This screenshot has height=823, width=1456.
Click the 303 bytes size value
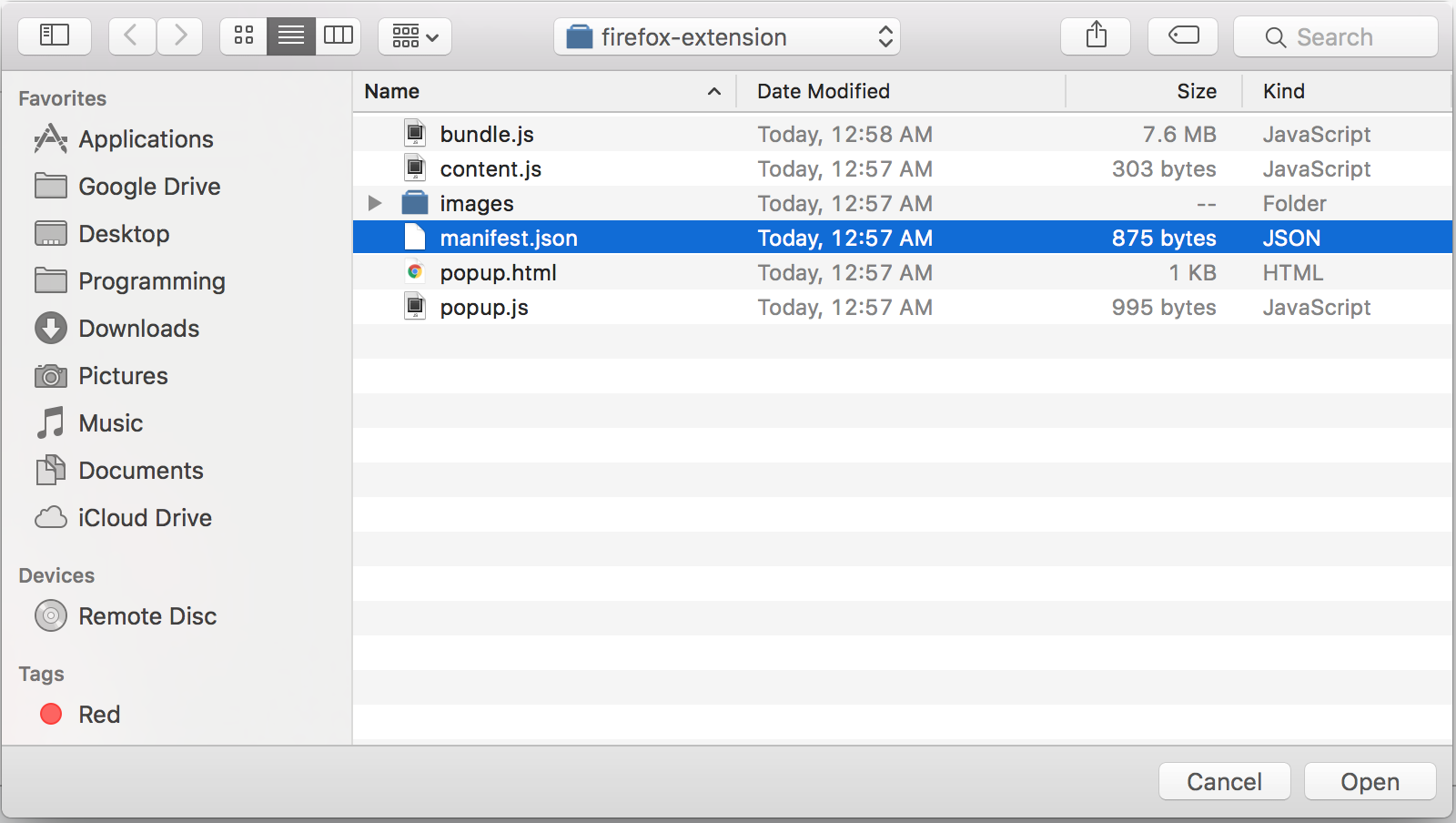coord(1164,169)
